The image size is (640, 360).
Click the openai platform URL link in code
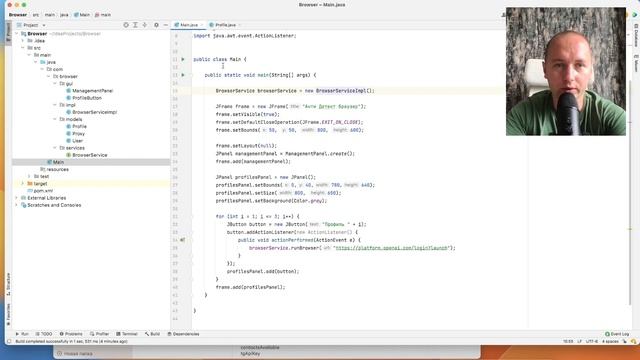[392, 248]
